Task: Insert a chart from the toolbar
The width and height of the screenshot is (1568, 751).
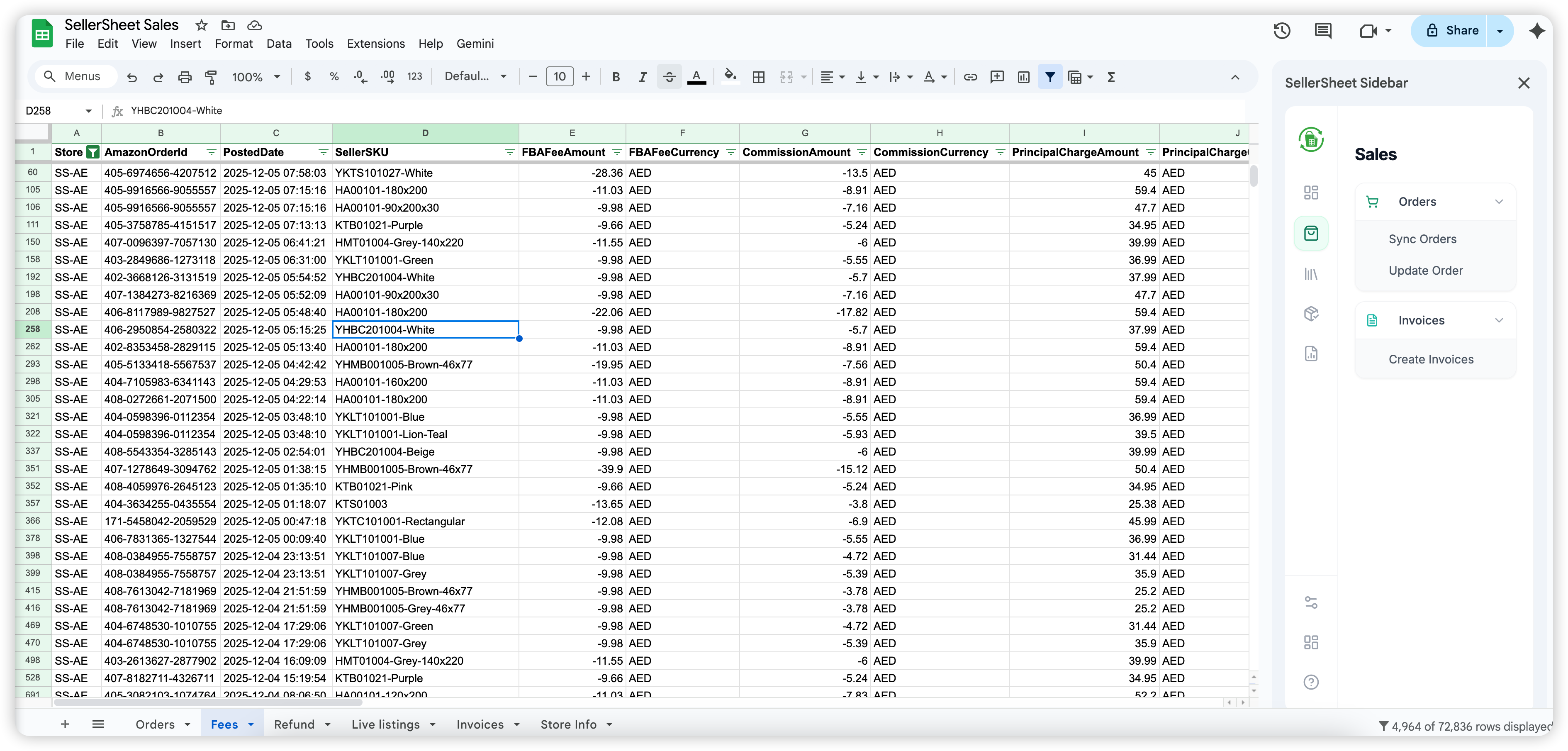Action: [x=1023, y=77]
